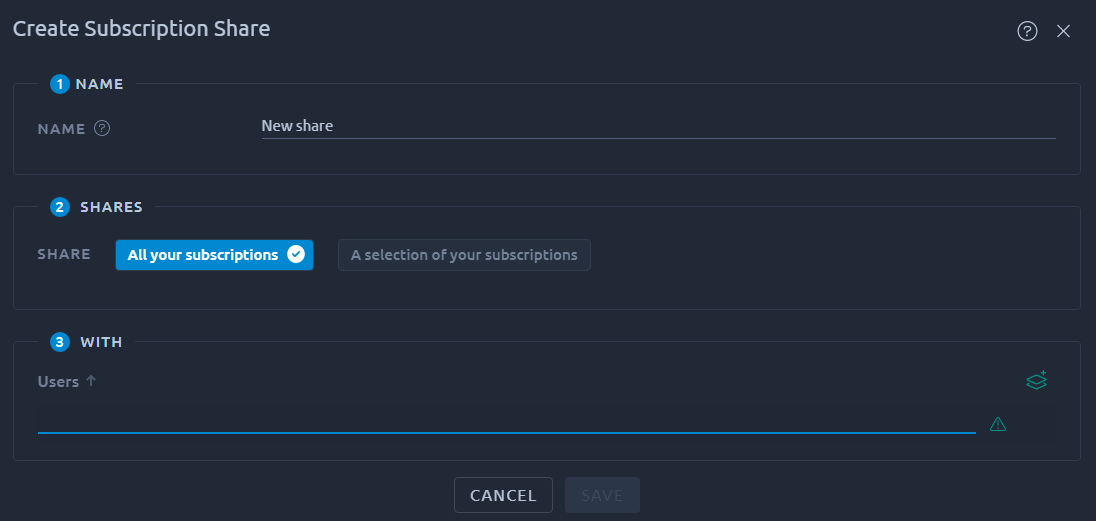Click the SAVE button
The height and width of the screenshot is (521, 1096).
[x=602, y=495]
